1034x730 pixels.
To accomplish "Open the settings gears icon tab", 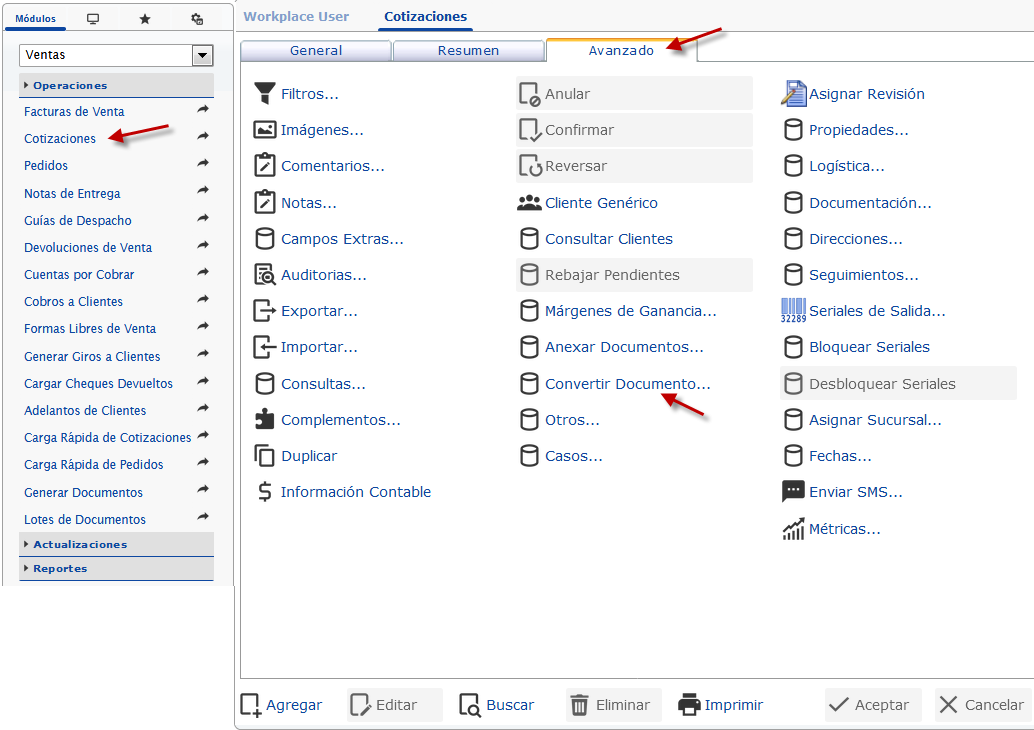I will [x=197, y=18].
